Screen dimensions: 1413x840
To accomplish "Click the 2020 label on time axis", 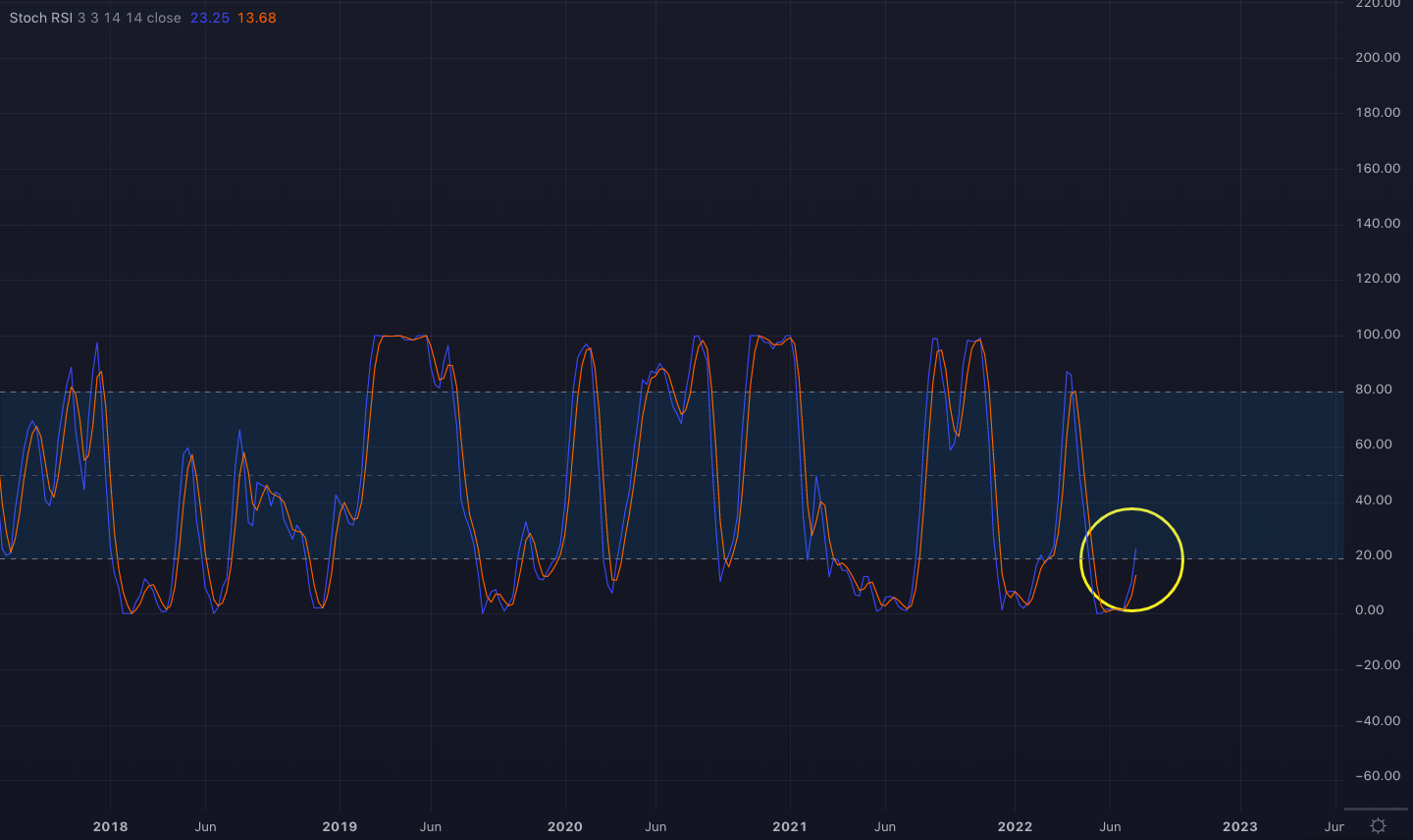I will point(565,826).
